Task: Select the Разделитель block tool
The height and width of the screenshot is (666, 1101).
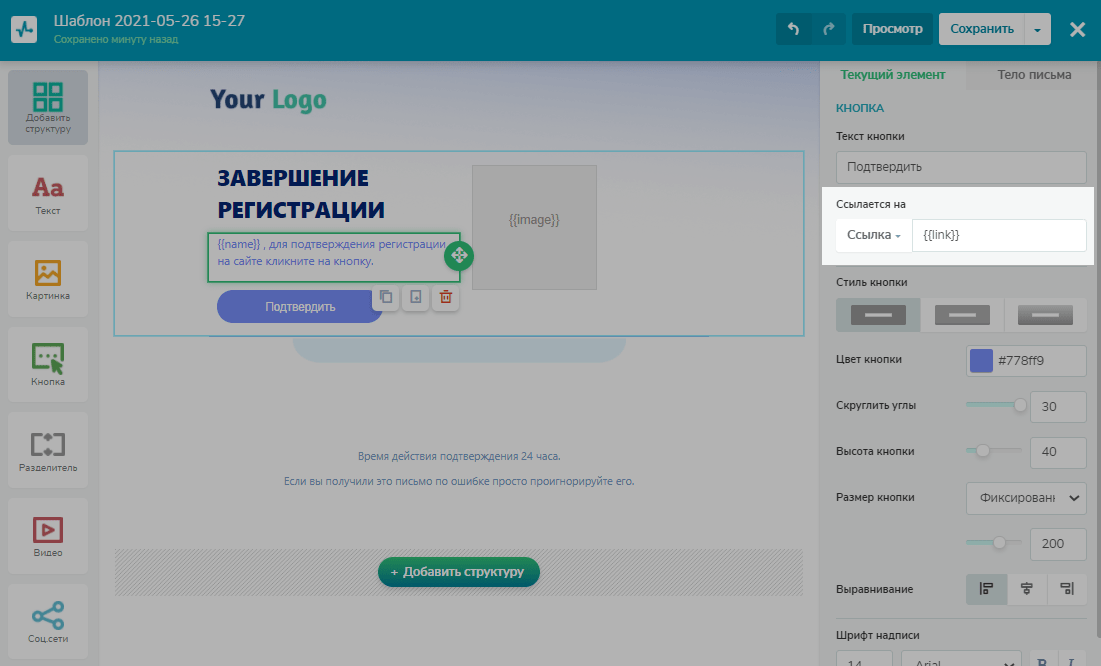Action: click(48, 450)
